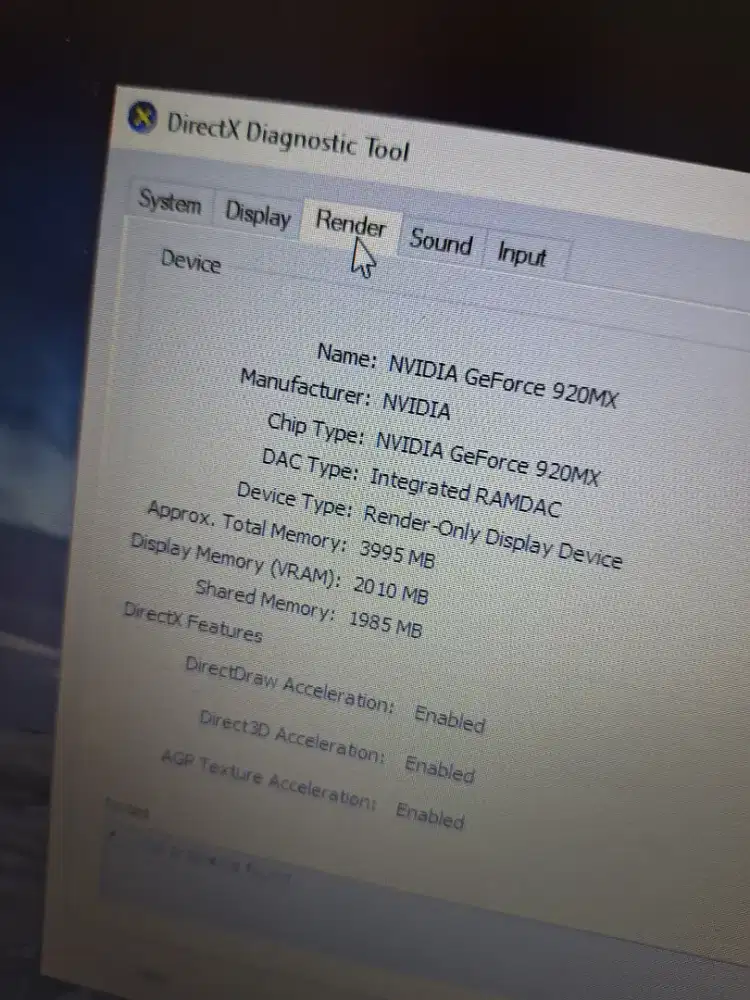
Task: Click the shared memory value 1985 MB
Action: tap(385, 623)
